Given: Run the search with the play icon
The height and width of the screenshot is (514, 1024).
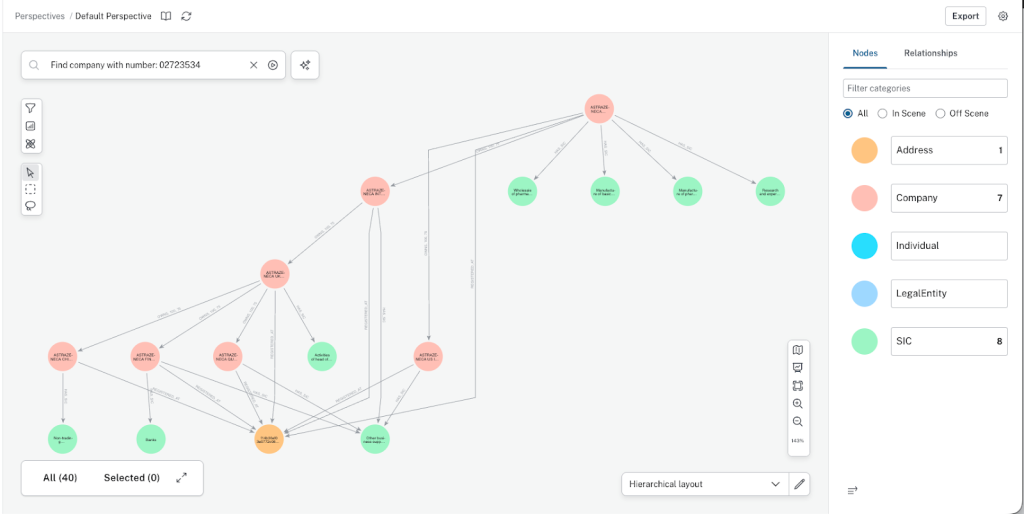Looking at the screenshot, I should 273,65.
